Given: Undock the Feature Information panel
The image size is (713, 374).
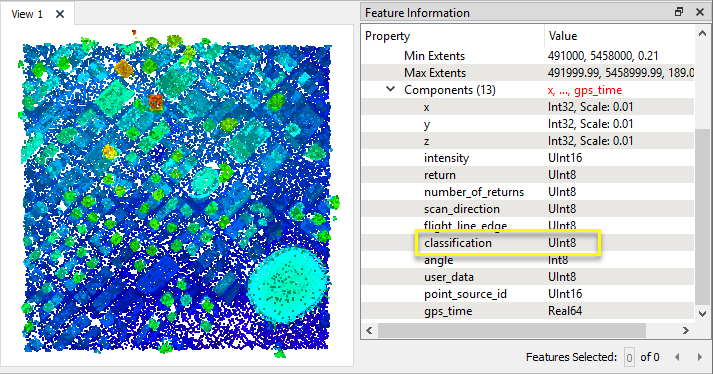Looking at the screenshot, I should [x=678, y=12].
